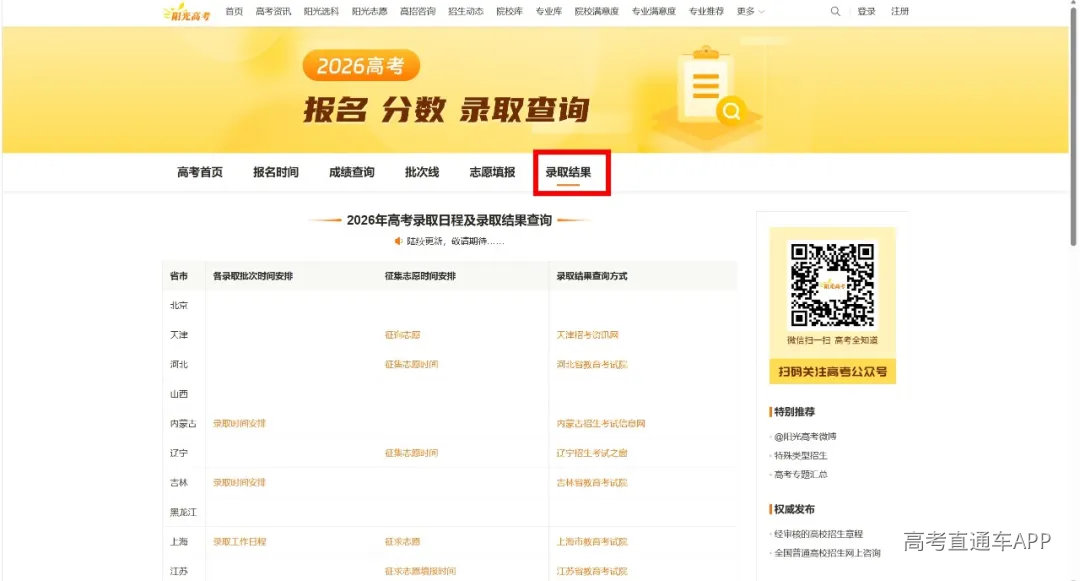Open 内蒙古招生考试信息网 link
1080x581 pixels.
point(601,424)
